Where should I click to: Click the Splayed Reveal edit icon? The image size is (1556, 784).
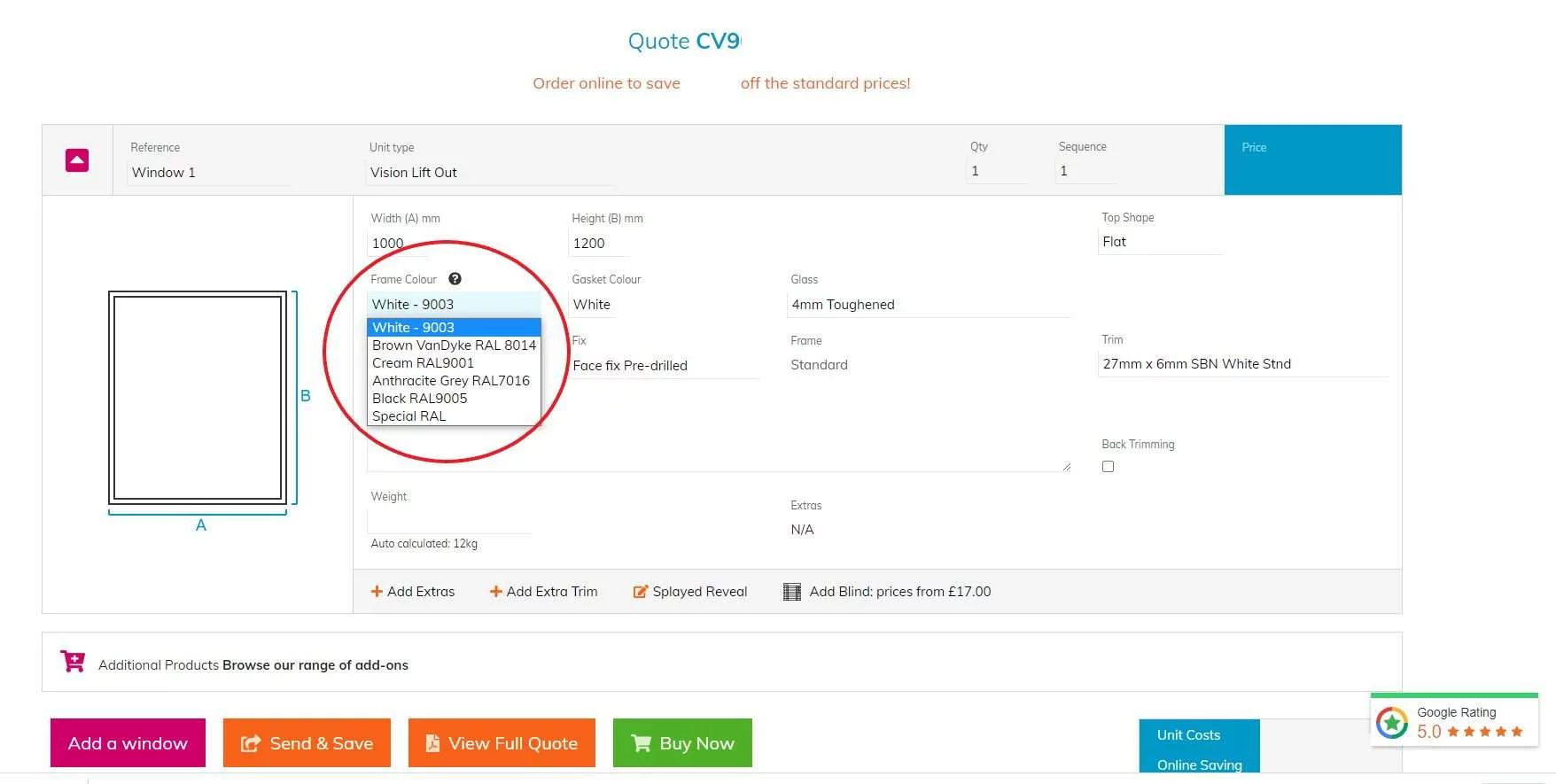point(640,592)
